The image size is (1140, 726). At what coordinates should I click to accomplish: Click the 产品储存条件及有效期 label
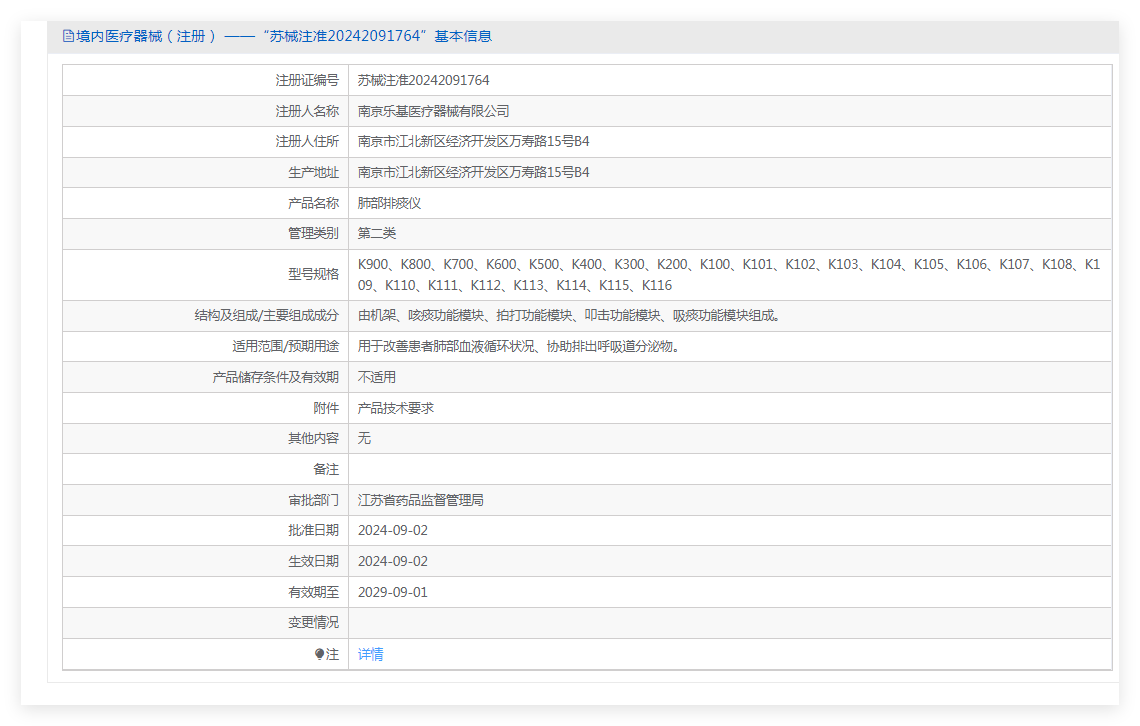(276, 377)
